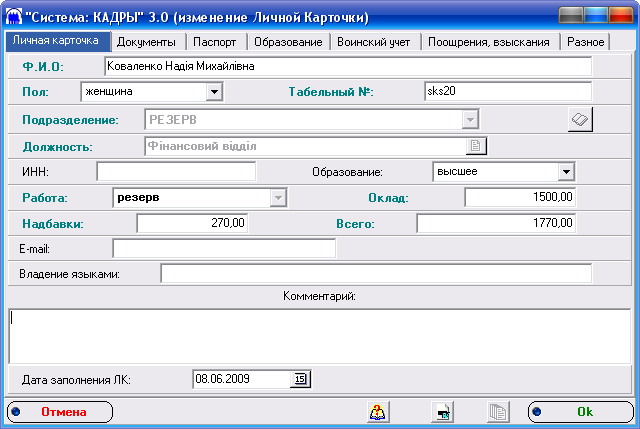
Task: Open calendar picker for Дата заполнения ЛК
Action: (x=300, y=379)
